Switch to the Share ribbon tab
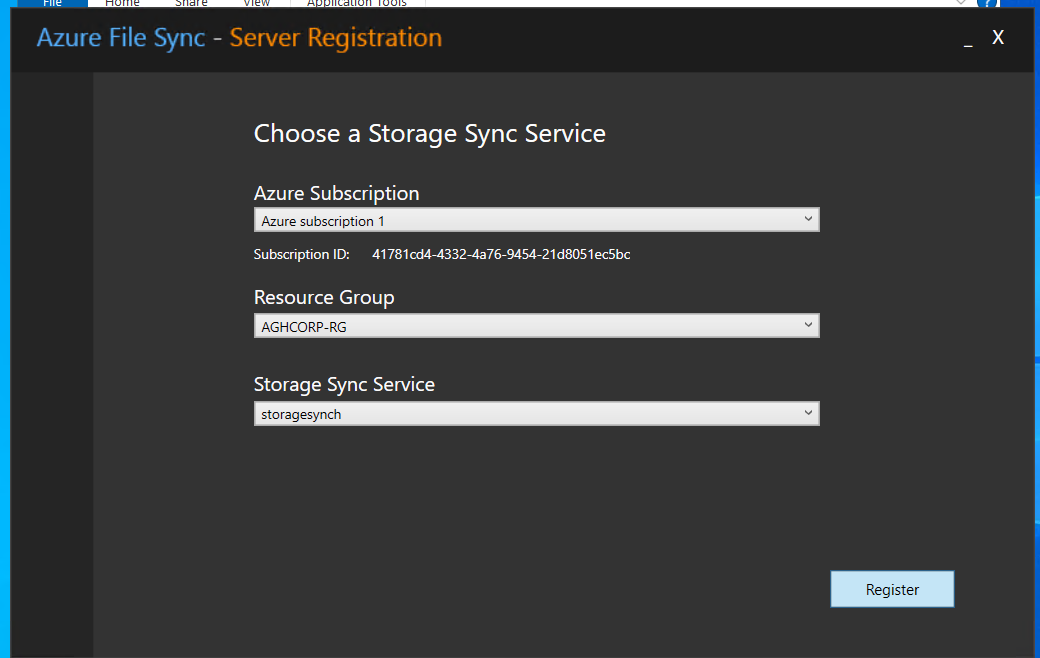Screen dimensions: 1040x658 click(x=191, y=3)
